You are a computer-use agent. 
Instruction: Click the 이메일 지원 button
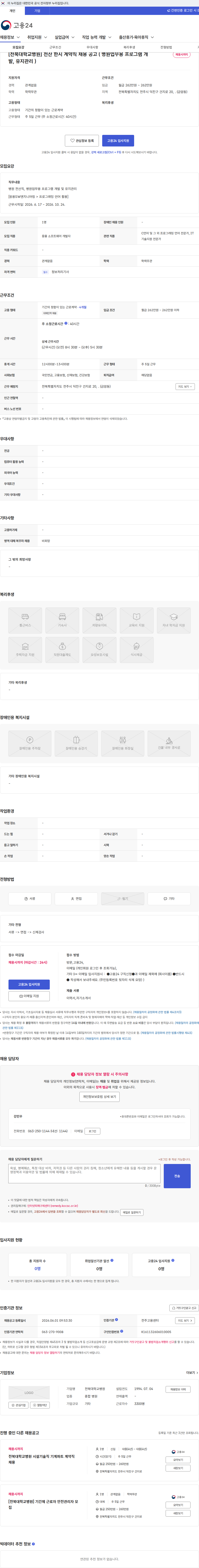(29, 996)
